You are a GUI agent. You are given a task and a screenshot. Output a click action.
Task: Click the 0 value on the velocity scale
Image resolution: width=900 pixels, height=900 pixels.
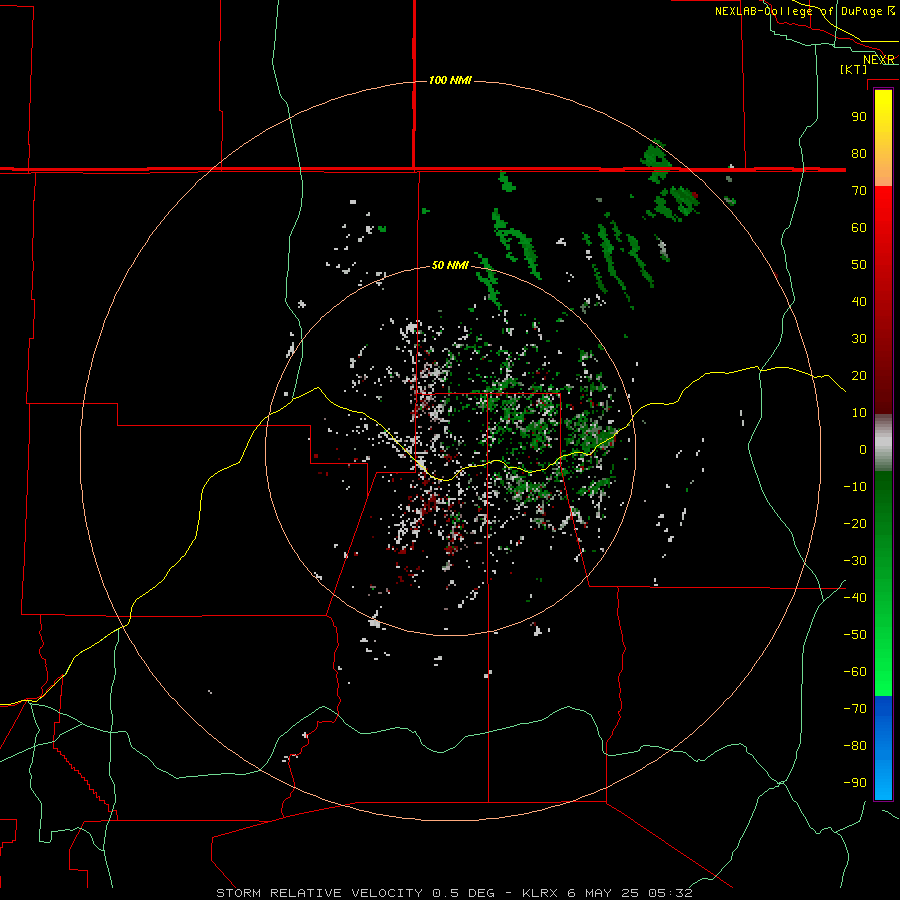(863, 450)
